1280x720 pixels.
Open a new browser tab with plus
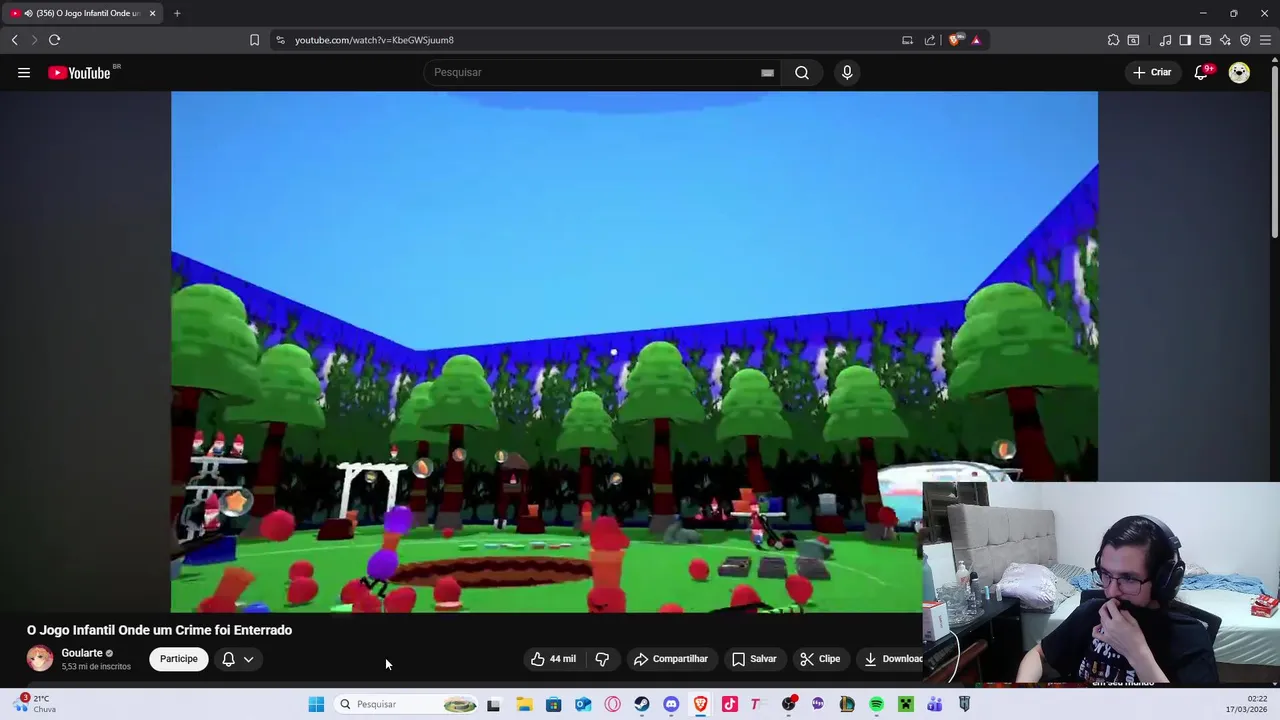[x=177, y=13]
